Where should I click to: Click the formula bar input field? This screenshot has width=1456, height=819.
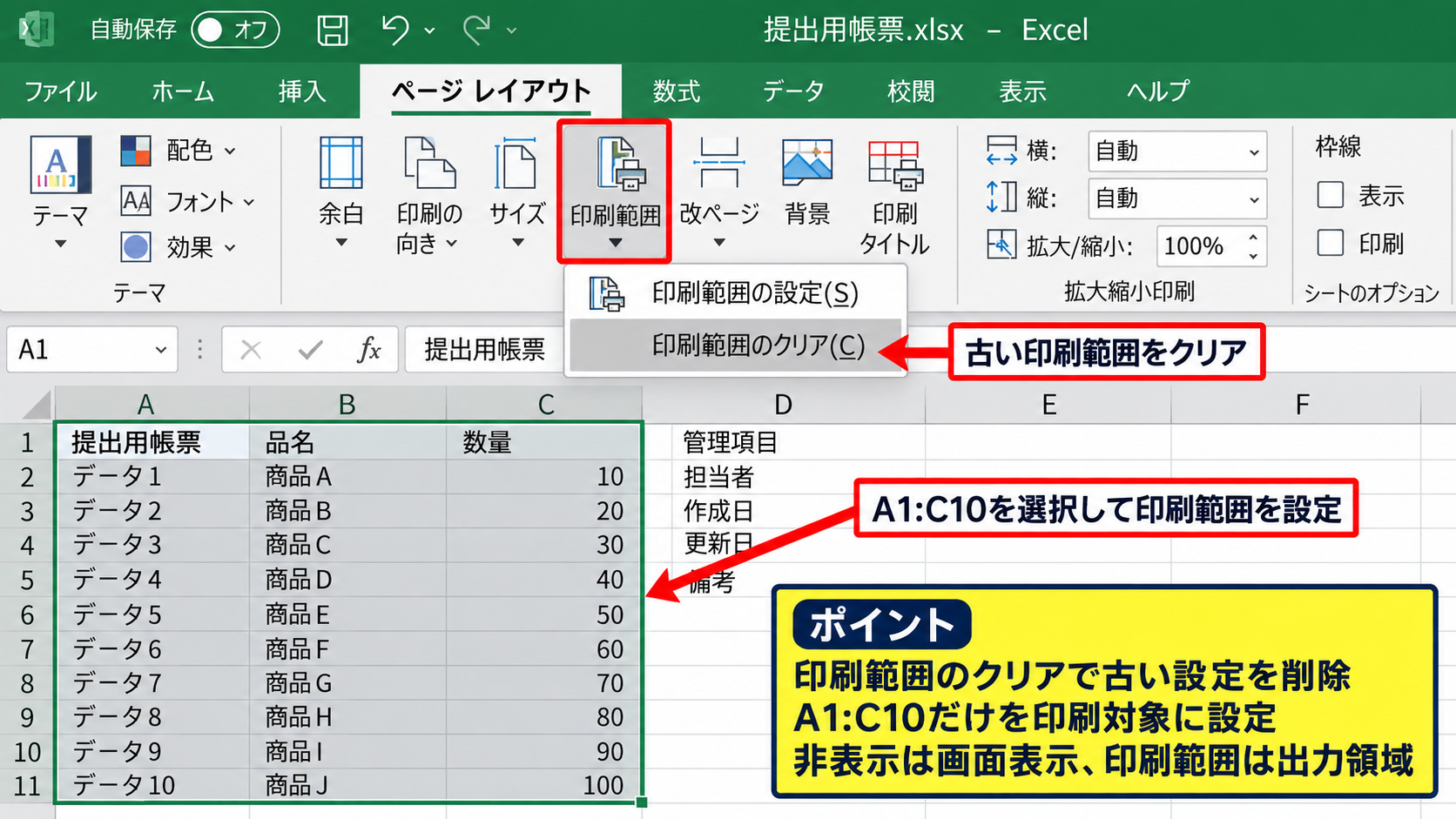[484, 350]
